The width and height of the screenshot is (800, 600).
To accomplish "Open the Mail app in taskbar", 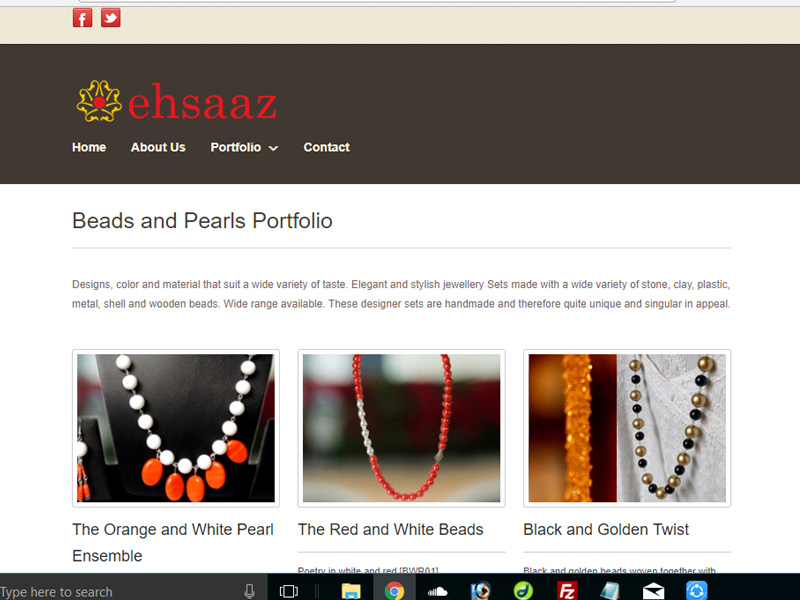I will point(654,591).
